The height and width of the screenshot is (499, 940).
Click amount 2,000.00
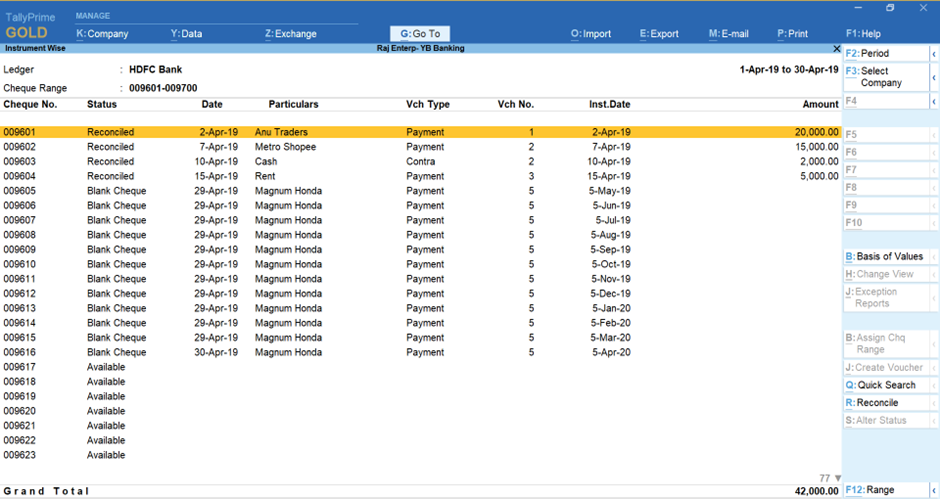click(x=819, y=161)
